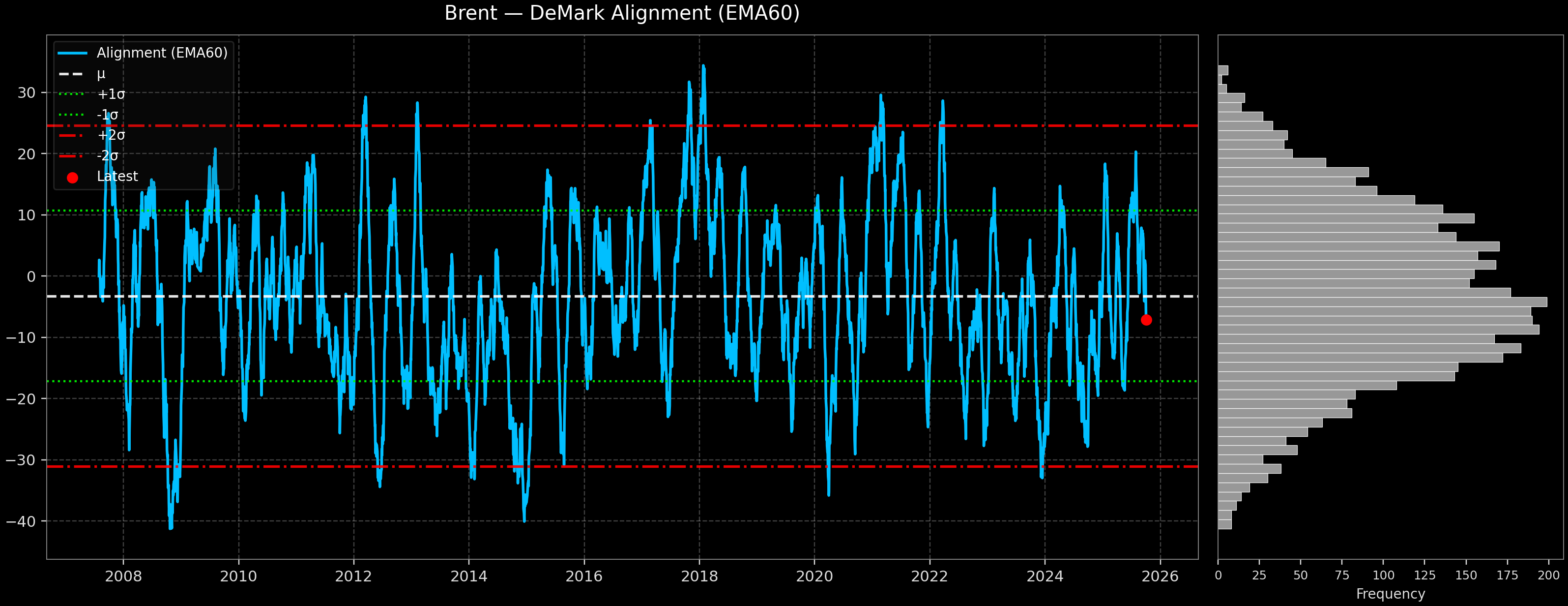Click the 30 y-axis tick label

[x=27, y=93]
